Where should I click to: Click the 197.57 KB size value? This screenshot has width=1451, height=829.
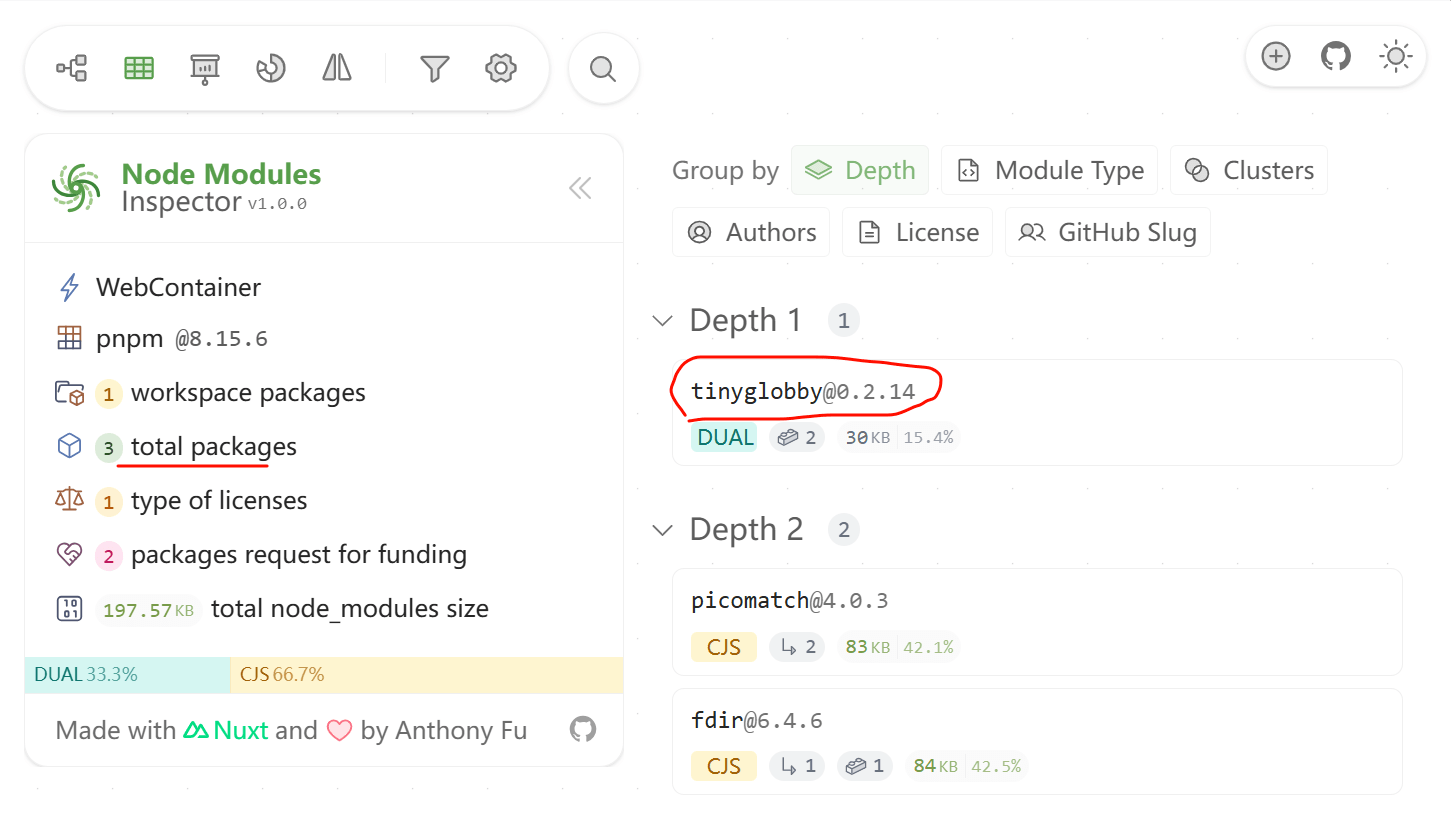tap(148, 609)
